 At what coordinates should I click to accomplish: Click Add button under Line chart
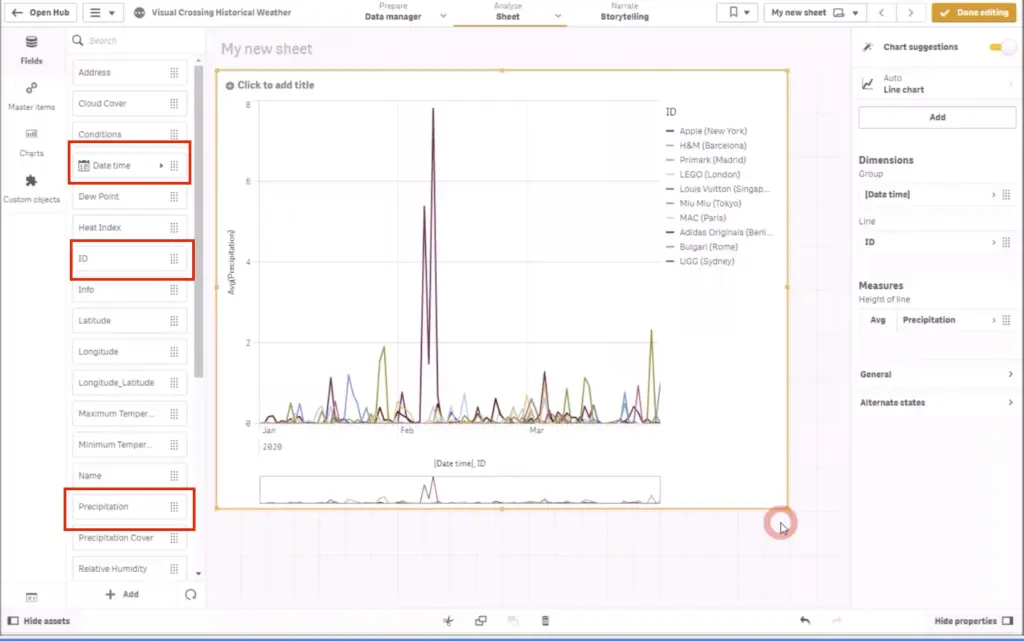point(937,117)
